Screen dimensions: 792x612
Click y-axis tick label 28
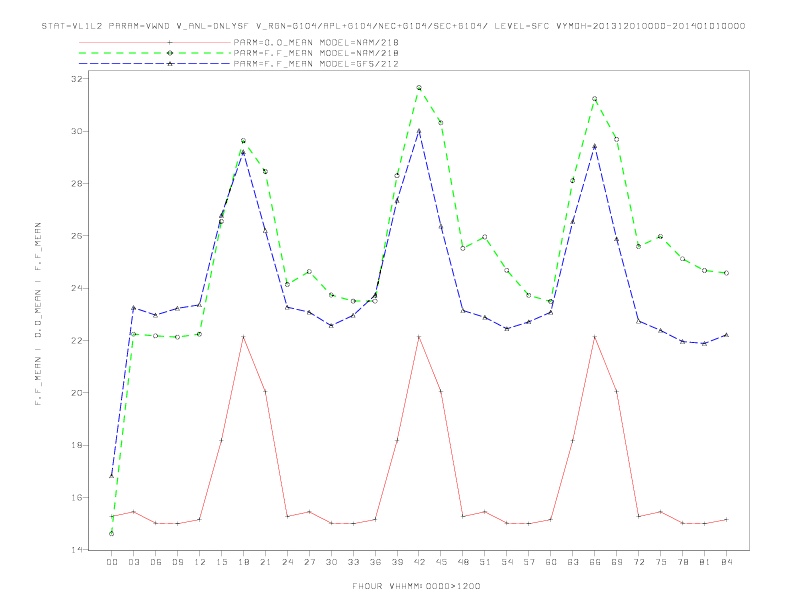point(76,183)
